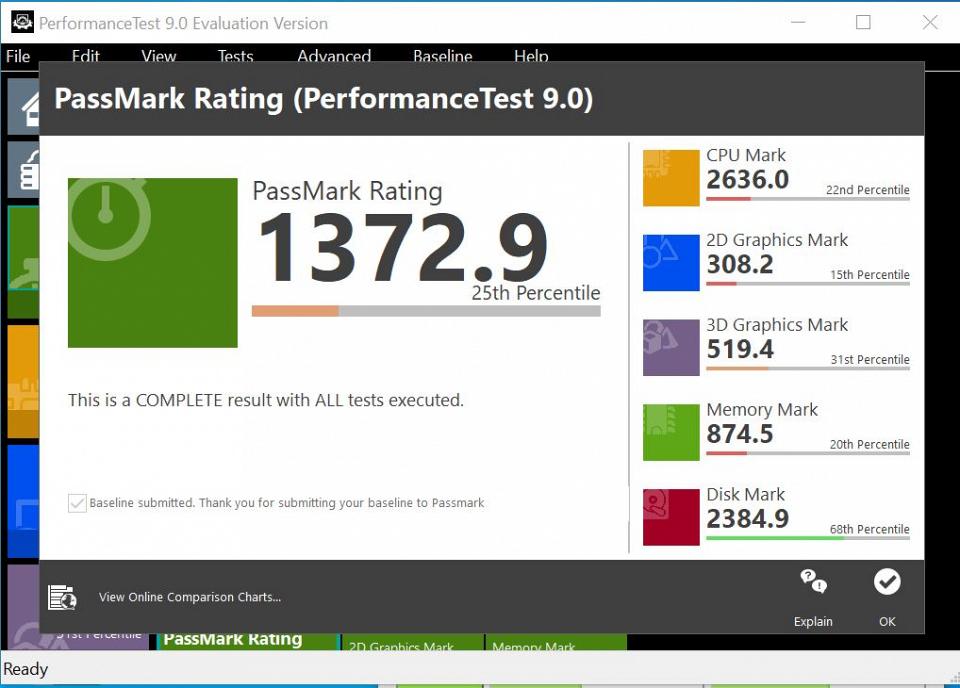The image size is (960, 688).
Task: Open the Help menu
Action: [531, 56]
